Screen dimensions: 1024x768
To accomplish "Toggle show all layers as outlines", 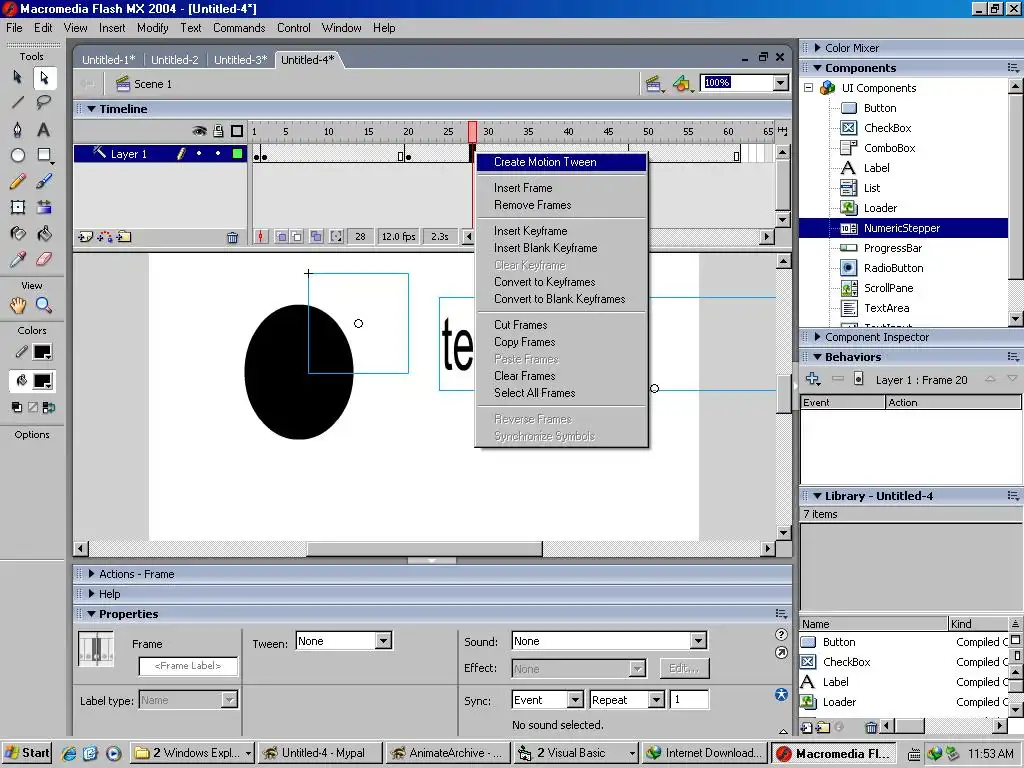I will 237,131.
